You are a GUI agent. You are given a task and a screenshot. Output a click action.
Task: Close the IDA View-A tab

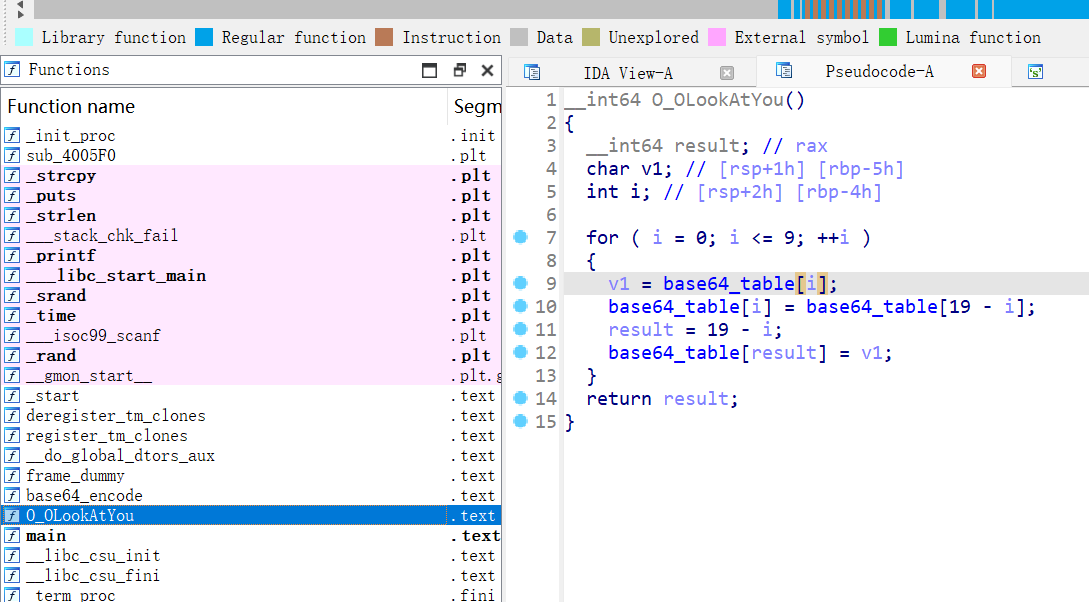click(x=727, y=72)
